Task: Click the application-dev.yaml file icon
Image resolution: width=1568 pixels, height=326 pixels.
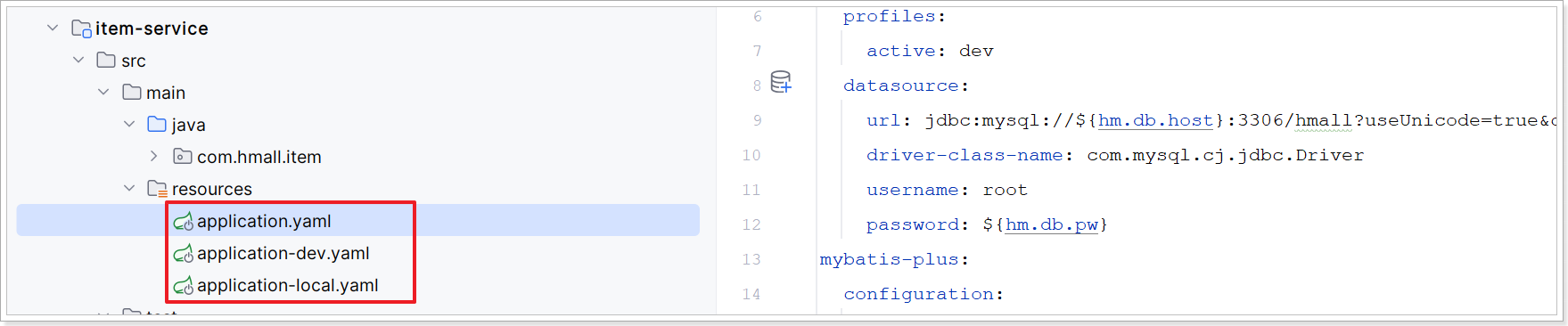Action: point(184,254)
